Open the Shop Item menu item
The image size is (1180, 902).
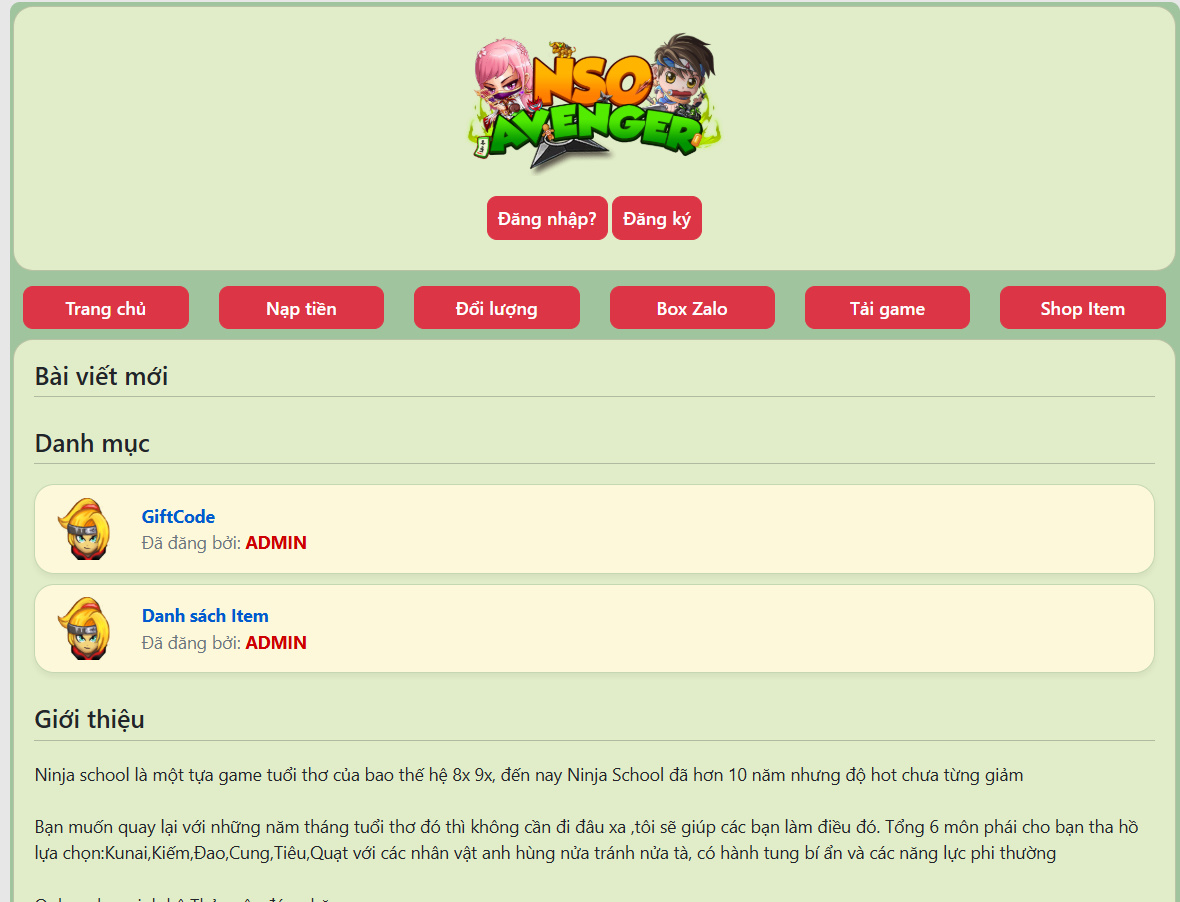click(x=1082, y=308)
